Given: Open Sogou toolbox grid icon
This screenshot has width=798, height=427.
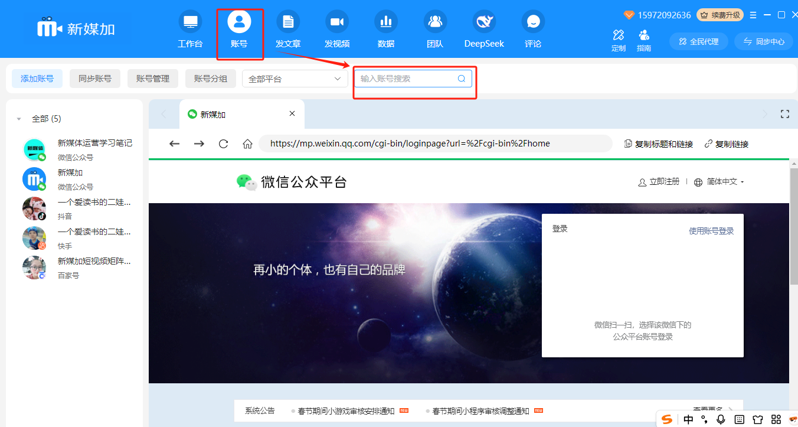Looking at the screenshot, I should click(776, 419).
